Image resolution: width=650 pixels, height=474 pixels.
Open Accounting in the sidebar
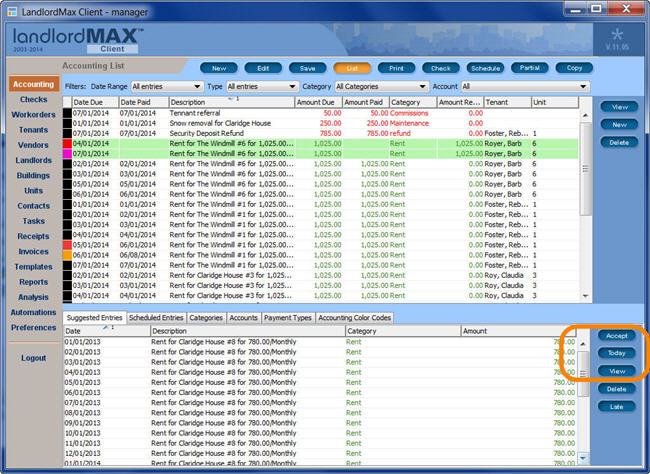[34, 84]
